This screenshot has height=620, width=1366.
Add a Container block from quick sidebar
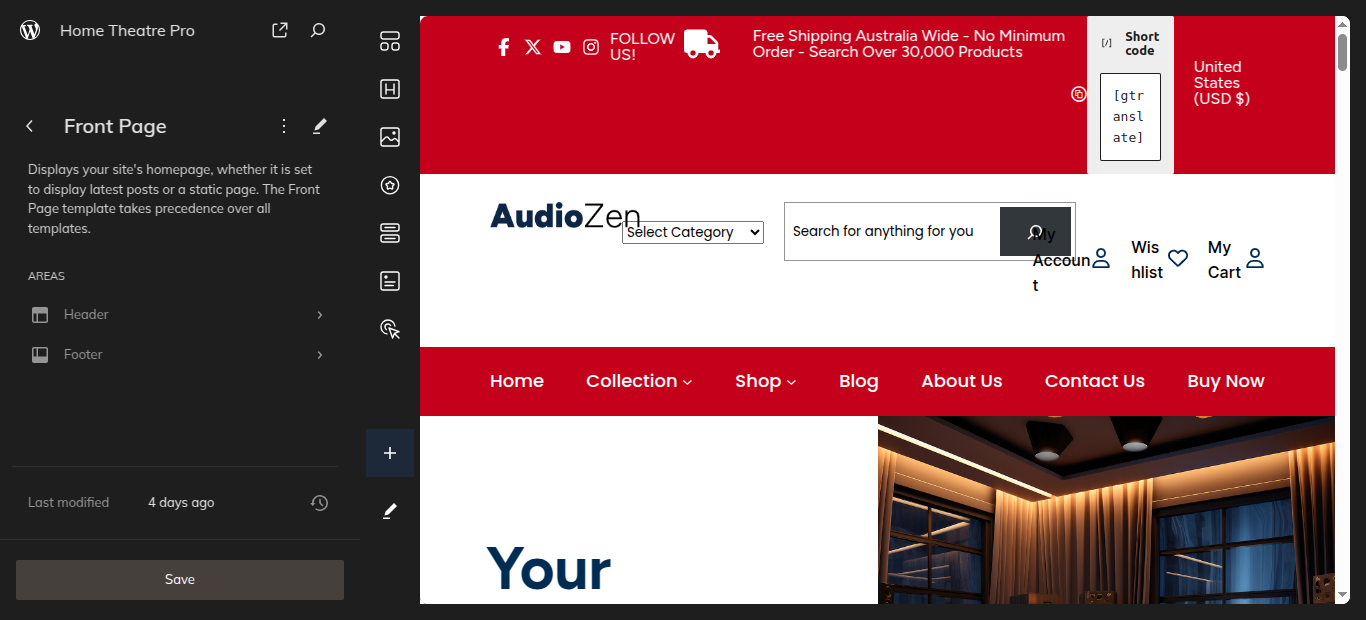(x=390, y=41)
